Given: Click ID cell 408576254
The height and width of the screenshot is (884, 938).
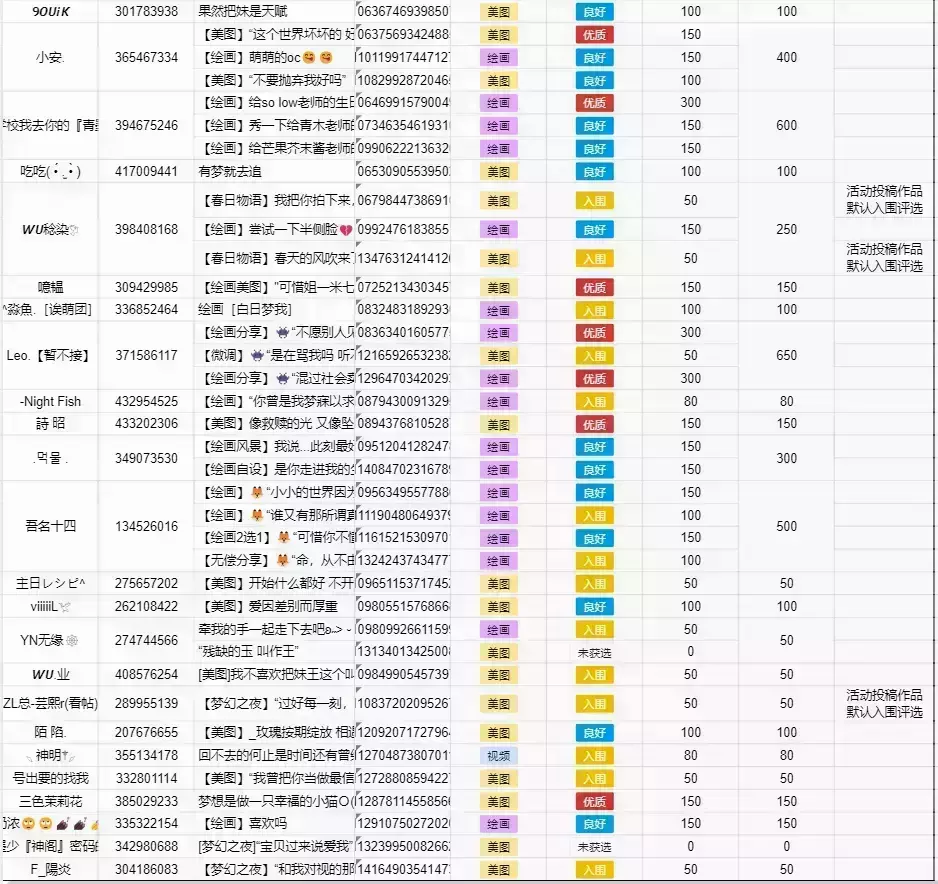Looking at the screenshot, I should tap(146, 675).
